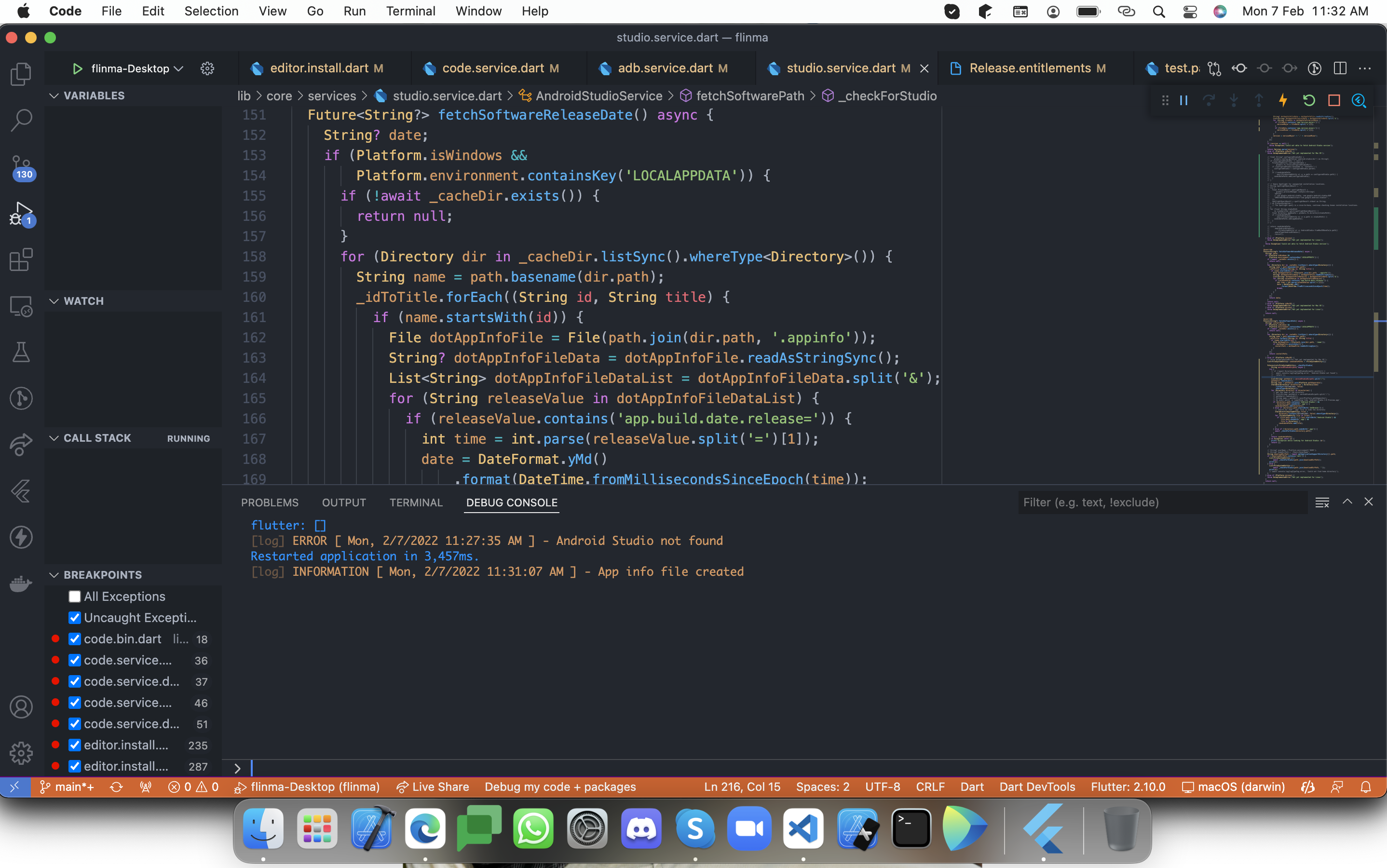This screenshot has width=1387, height=868.
Task: Open the Docker extension panel
Action: pos(21,584)
